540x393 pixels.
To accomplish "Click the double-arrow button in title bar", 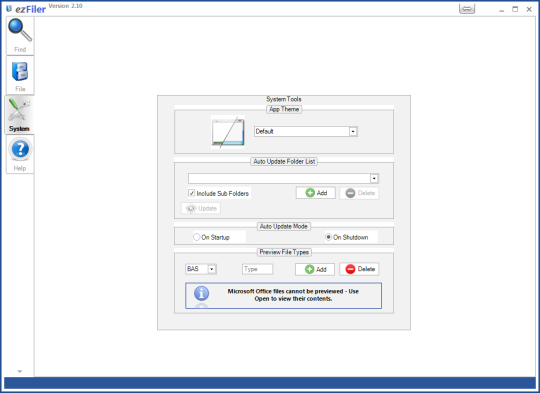I will pyautogui.click(x=467, y=9).
